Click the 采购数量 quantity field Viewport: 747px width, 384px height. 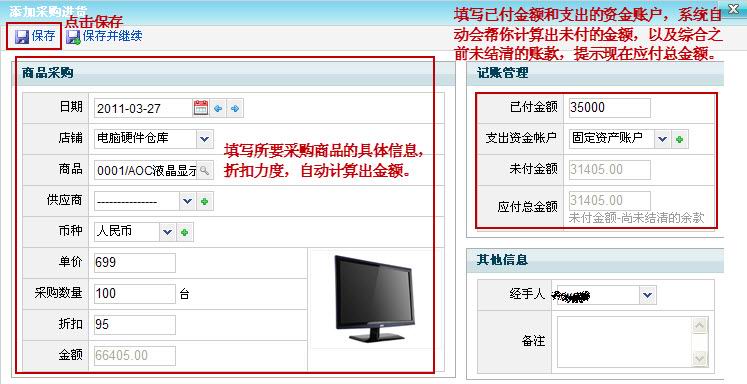tap(135, 293)
